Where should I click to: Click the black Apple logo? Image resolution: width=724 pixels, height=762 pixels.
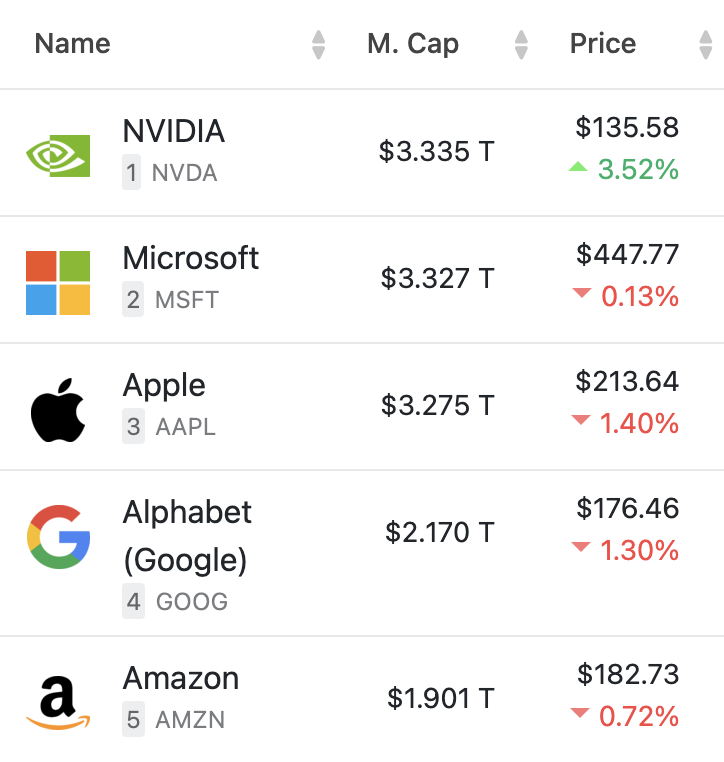pos(58,410)
